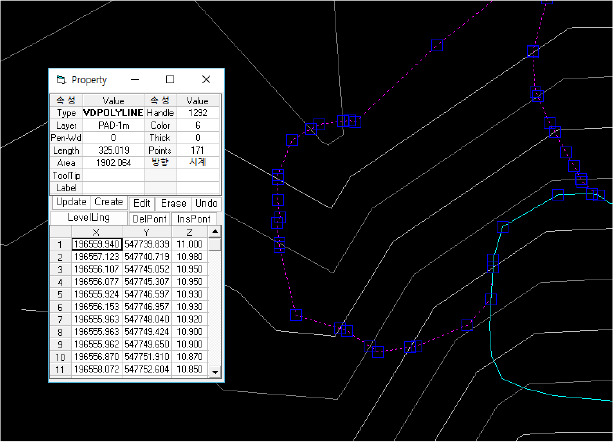Viewport: 613px width, 442px height.
Task: Select the Layer value PAD-1m cell
Action: [x=113, y=125]
